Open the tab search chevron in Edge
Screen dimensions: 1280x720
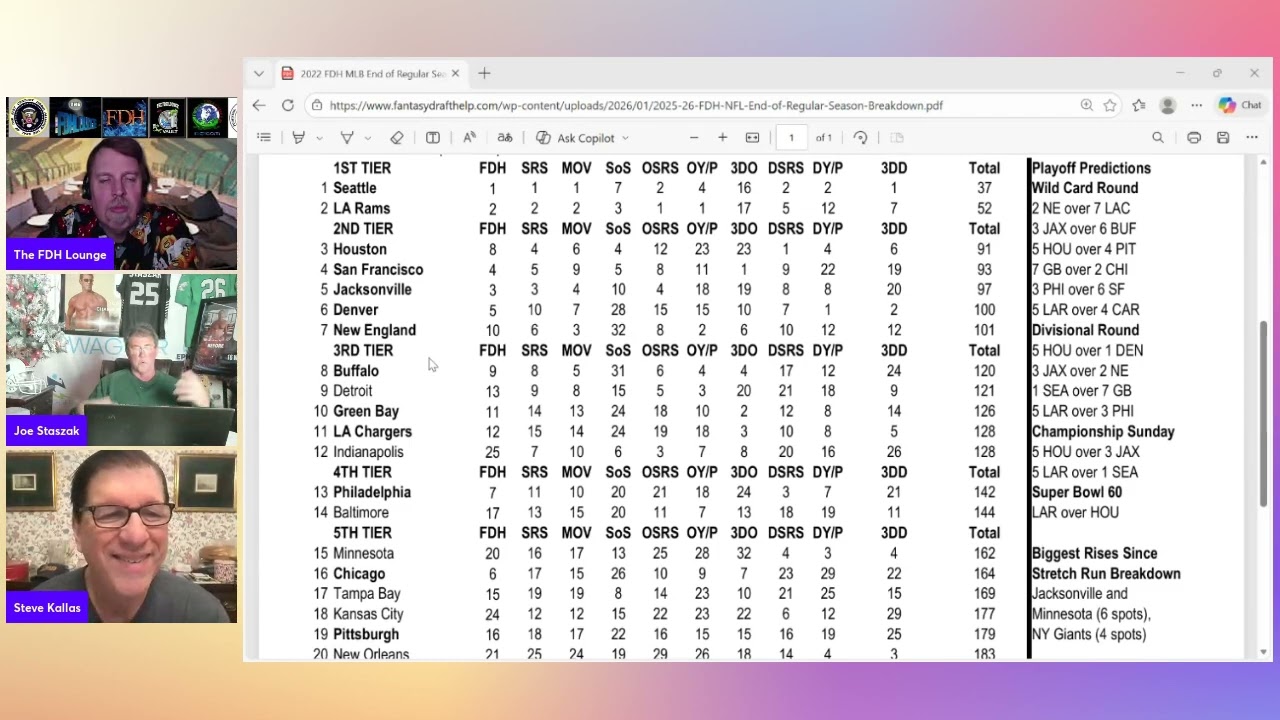point(258,73)
